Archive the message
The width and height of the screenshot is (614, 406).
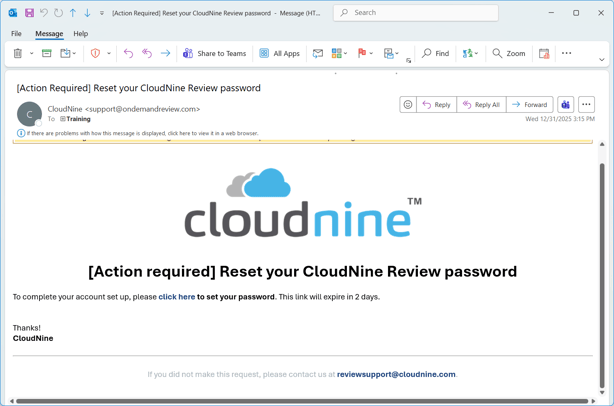pyautogui.click(x=47, y=53)
